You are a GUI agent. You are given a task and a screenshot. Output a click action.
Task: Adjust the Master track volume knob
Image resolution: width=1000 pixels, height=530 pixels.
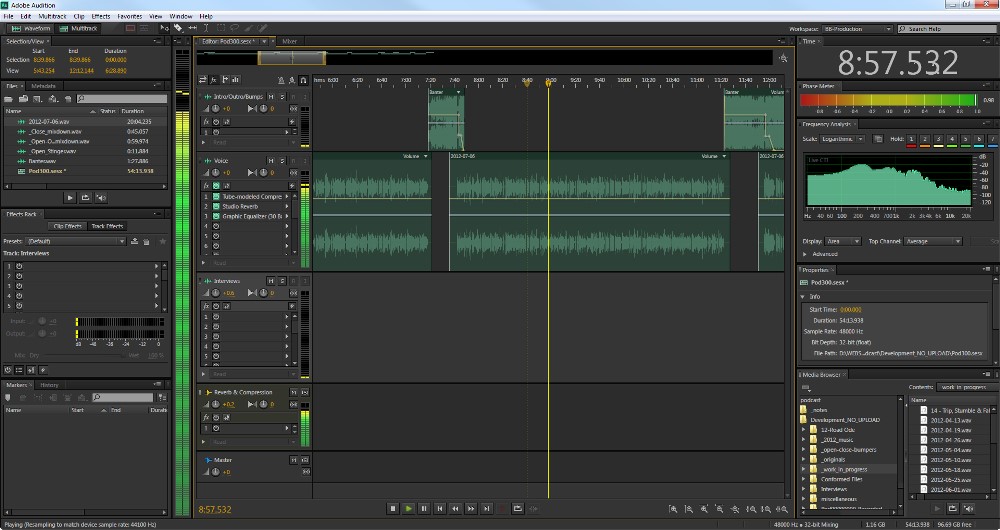pos(216,472)
